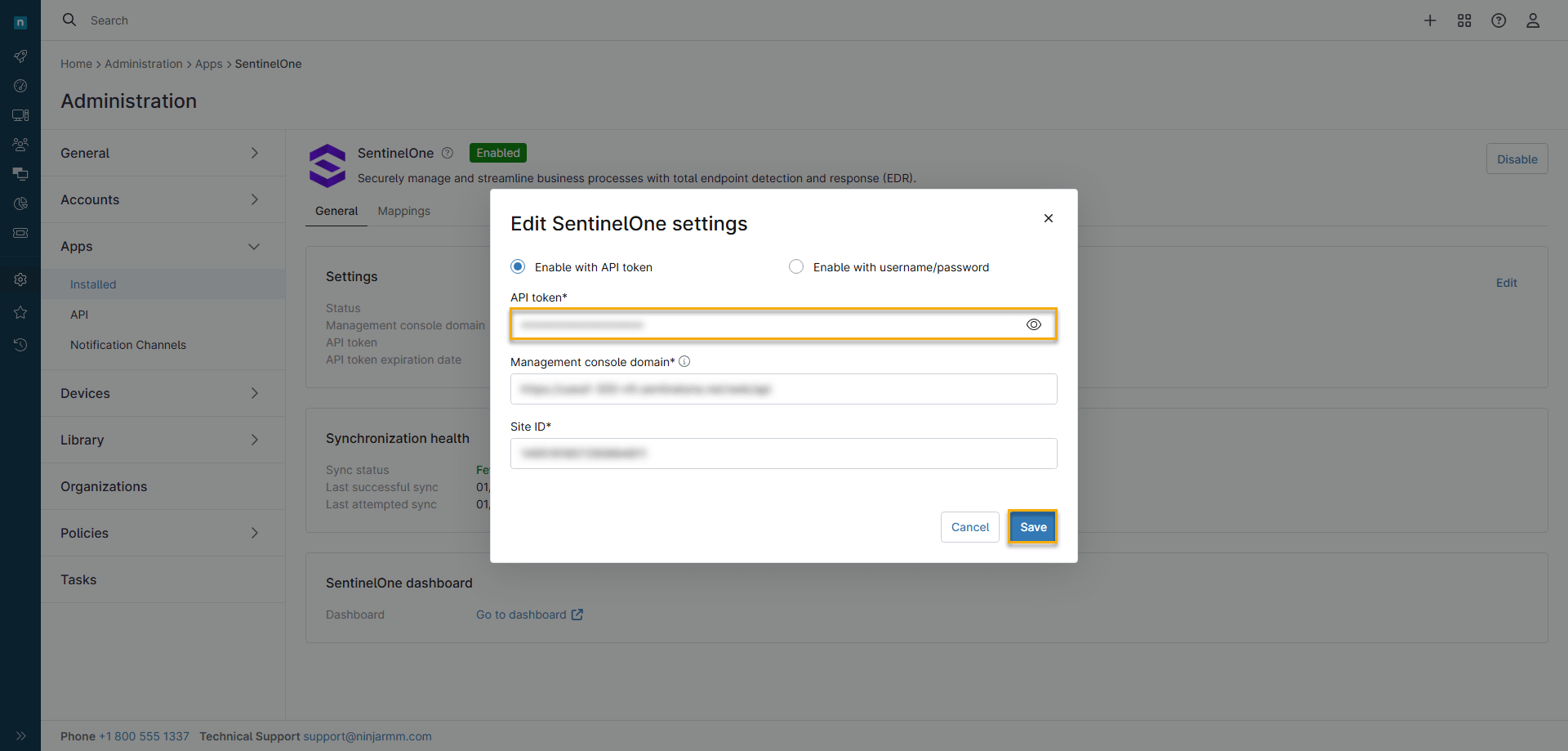The image size is (1568, 751).
Task: Open the apps grid icon
Action: coord(1464,20)
